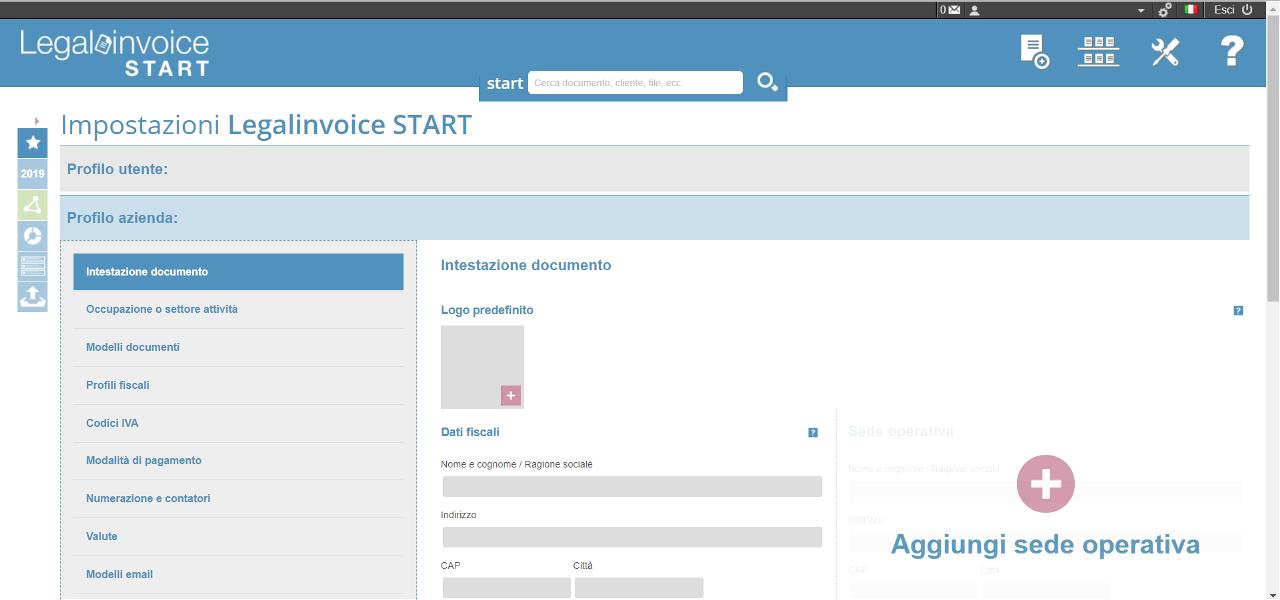Select Codici IVA in the settings menu
The image size is (1280, 600).
click(112, 423)
